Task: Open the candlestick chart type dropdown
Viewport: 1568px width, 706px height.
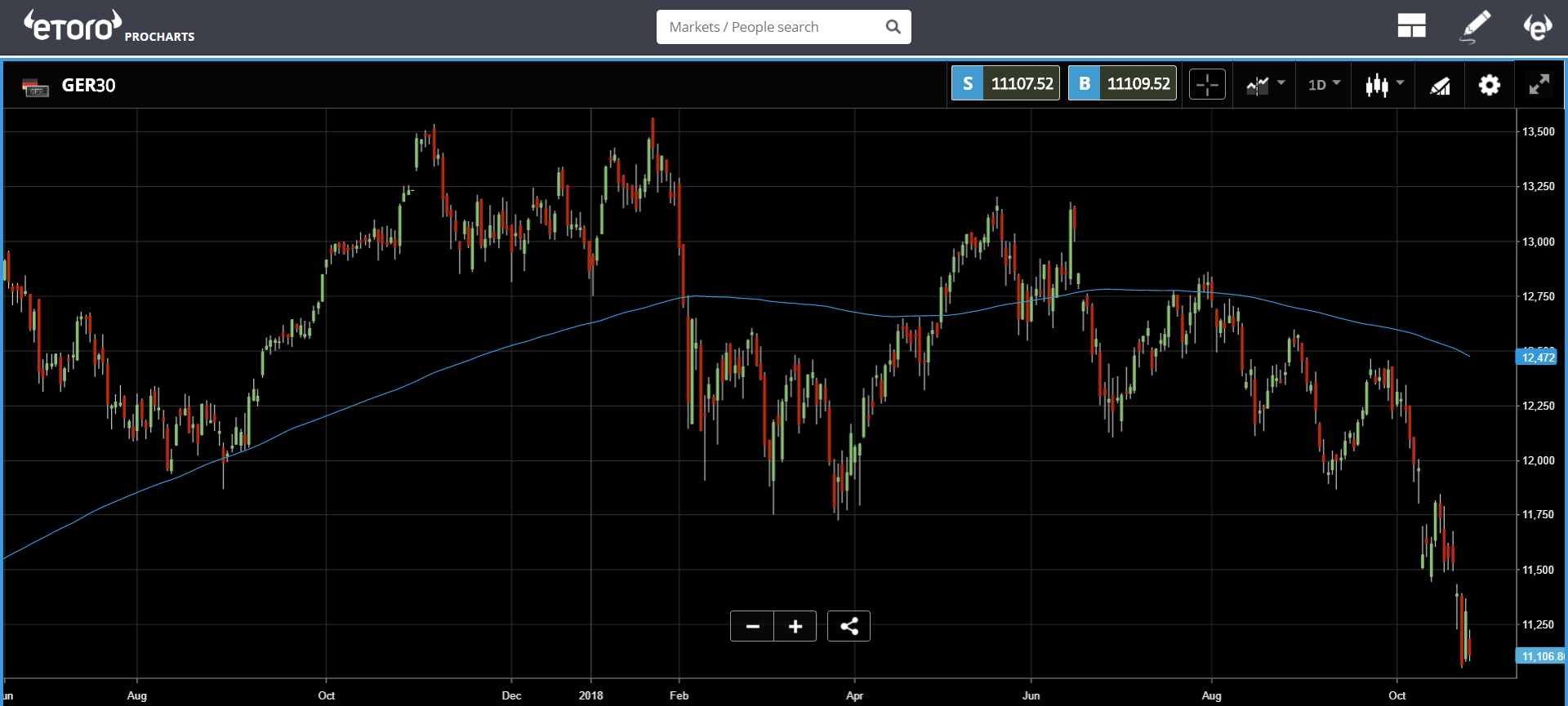Action: coord(1384,84)
